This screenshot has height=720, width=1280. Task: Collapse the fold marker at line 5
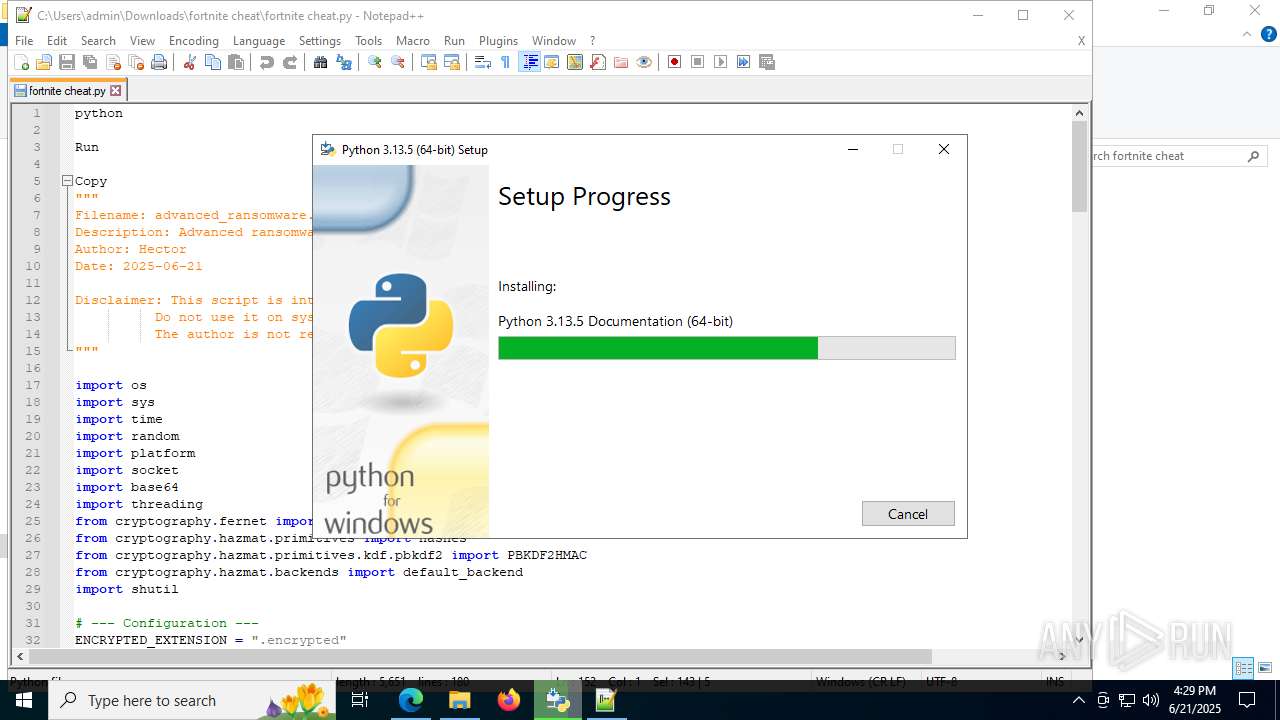point(67,181)
